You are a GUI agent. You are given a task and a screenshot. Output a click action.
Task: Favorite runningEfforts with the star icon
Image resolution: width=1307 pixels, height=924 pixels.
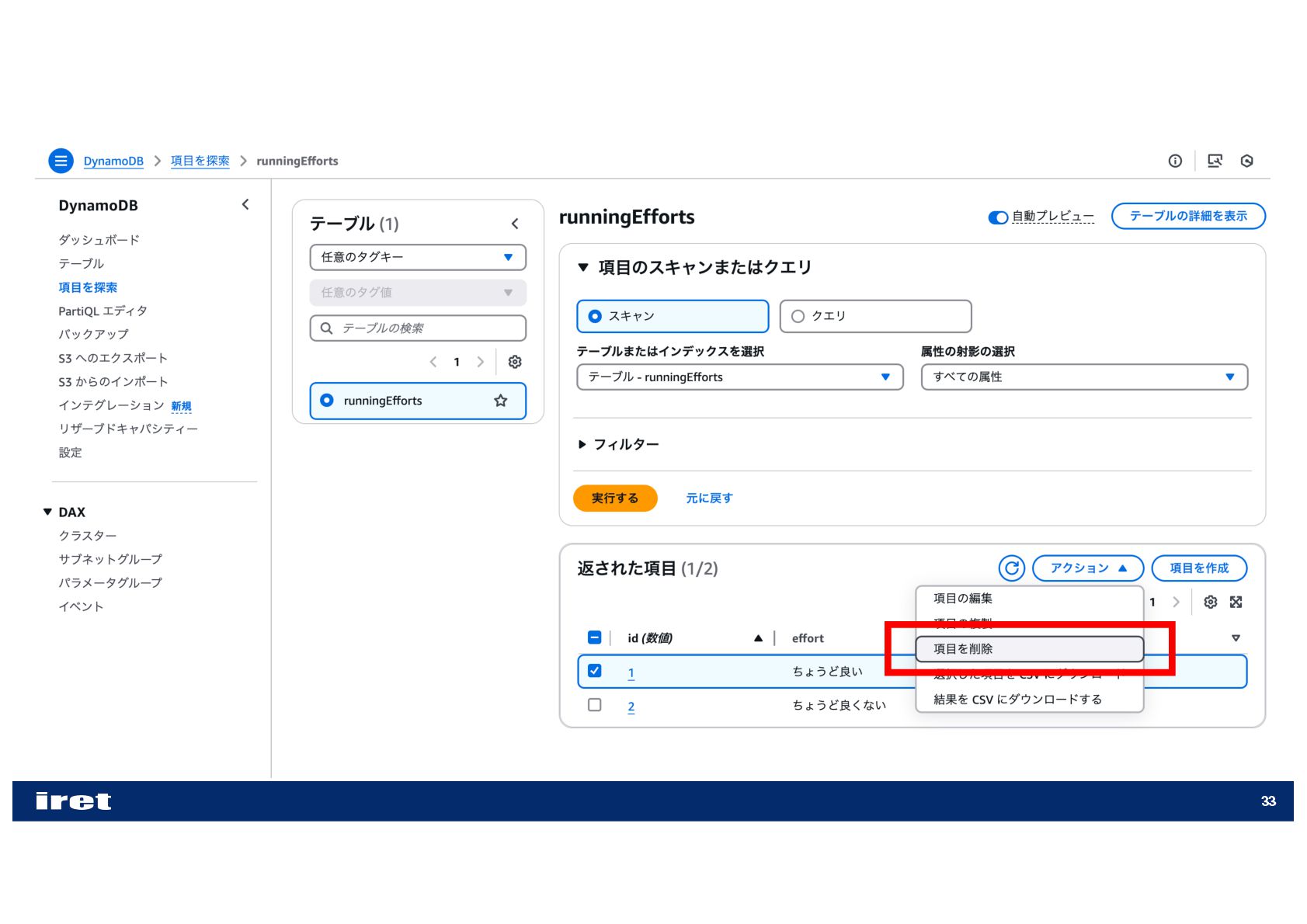click(x=501, y=401)
